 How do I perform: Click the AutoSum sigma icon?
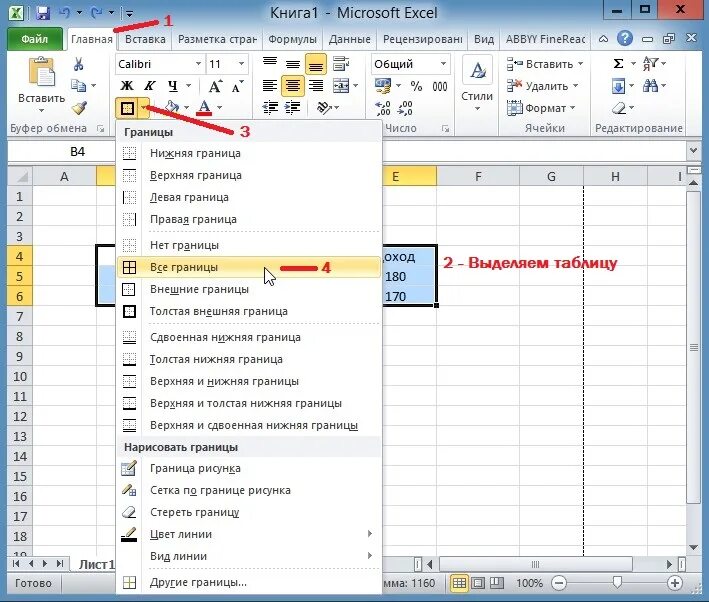[x=618, y=64]
